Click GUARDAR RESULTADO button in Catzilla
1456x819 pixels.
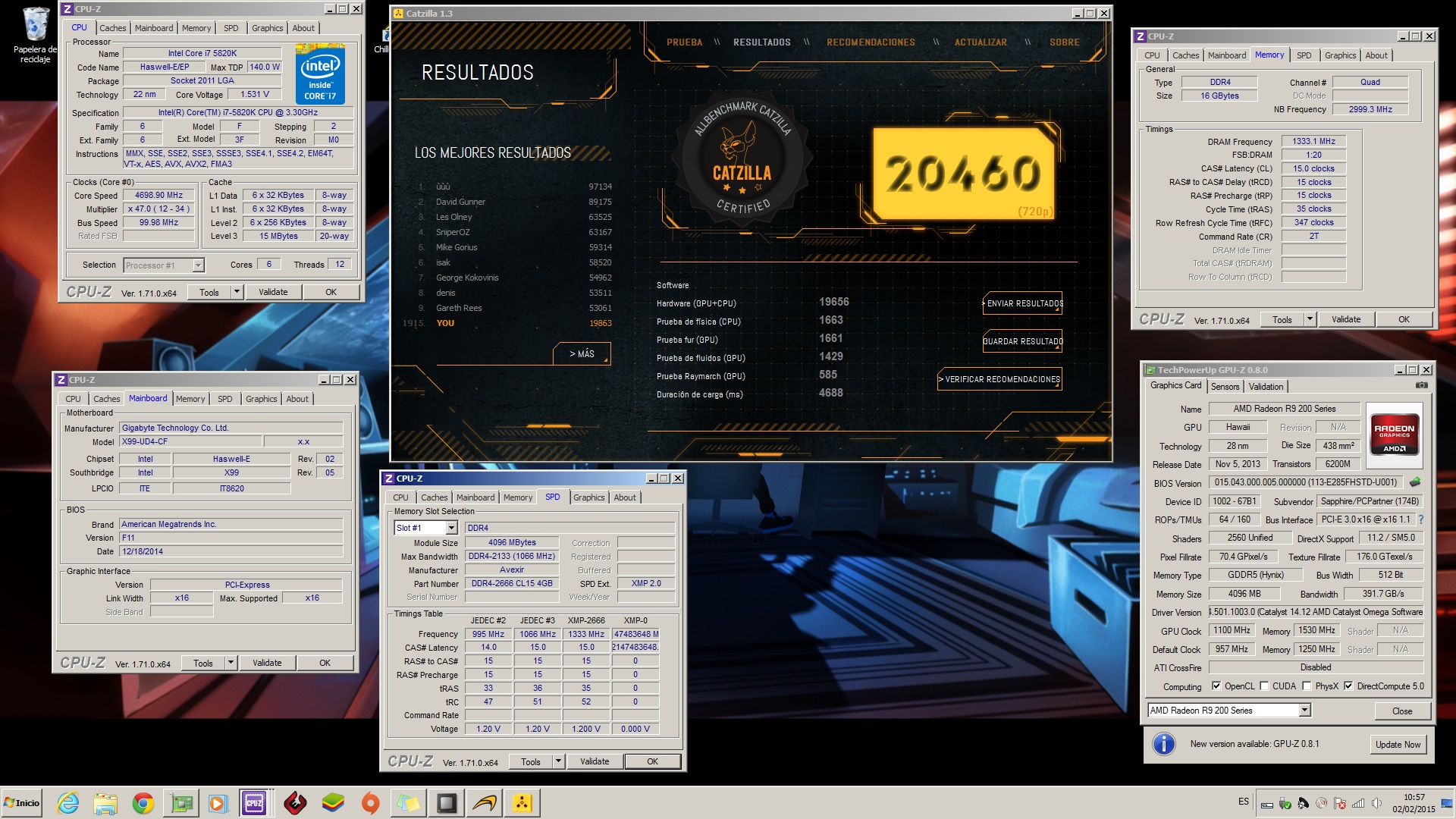point(1023,341)
